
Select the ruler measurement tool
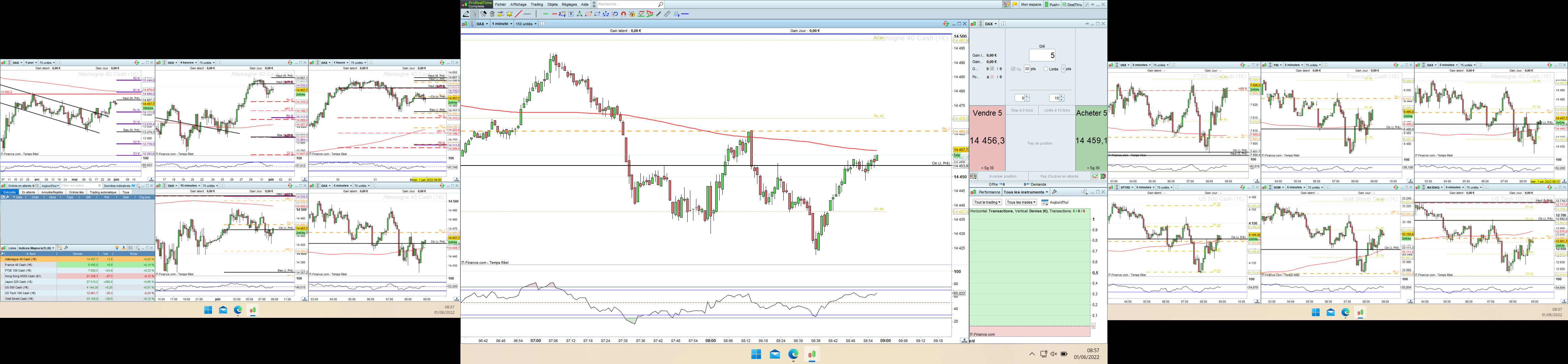point(667,14)
